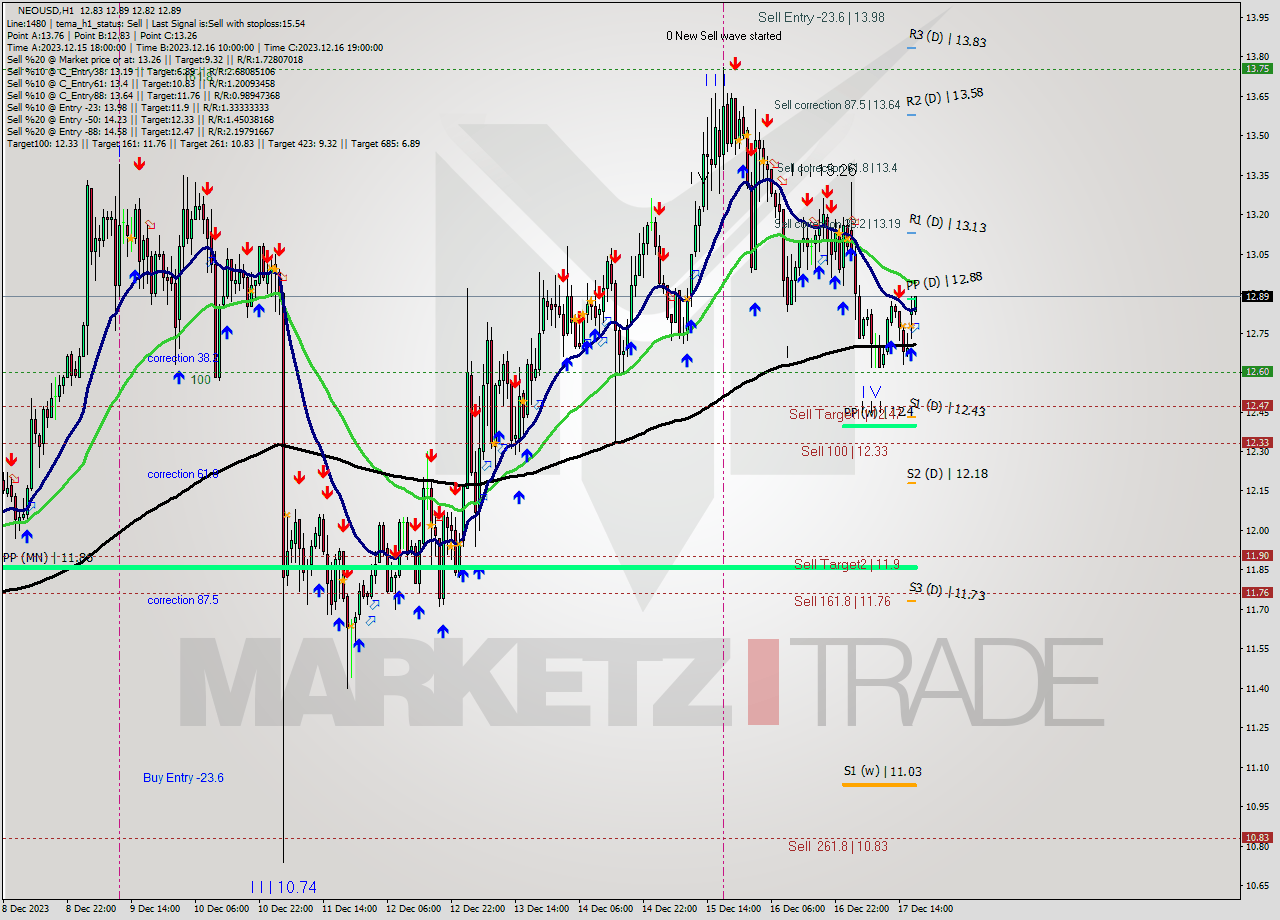Click the '13 Dec 14:00' time axis label
Screen dimensions: 1280x920
pyautogui.click(x=540, y=909)
